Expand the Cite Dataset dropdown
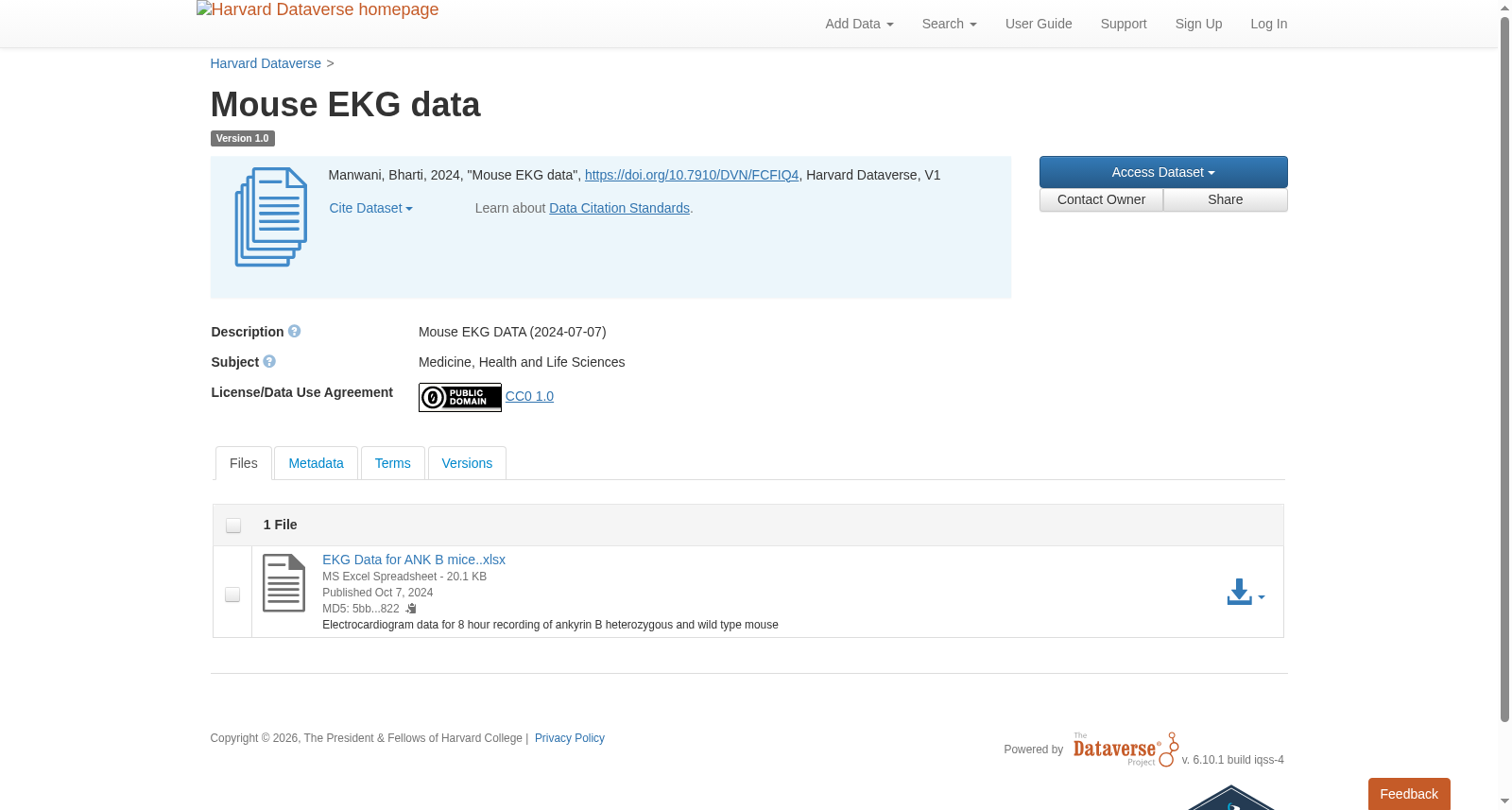Image resolution: width=1512 pixels, height=810 pixels. click(371, 208)
